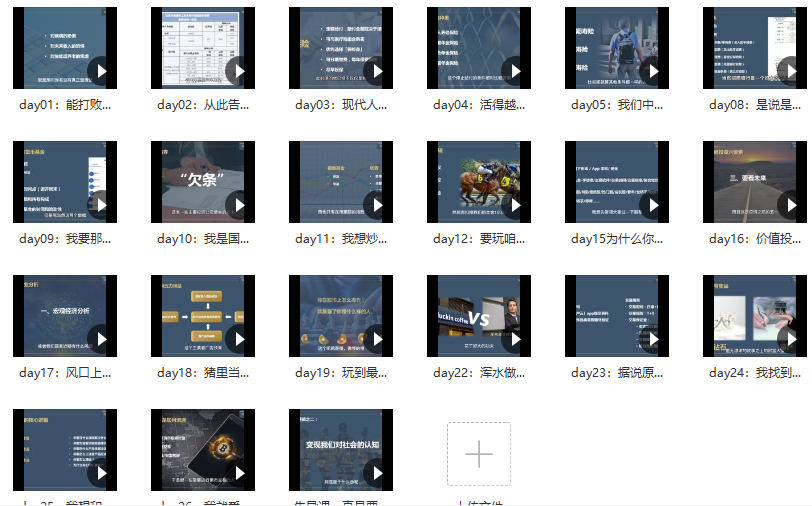The height and width of the screenshot is (506, 812).
Task: Click the play icon on day16 video
Action: (x=789, y=205)
